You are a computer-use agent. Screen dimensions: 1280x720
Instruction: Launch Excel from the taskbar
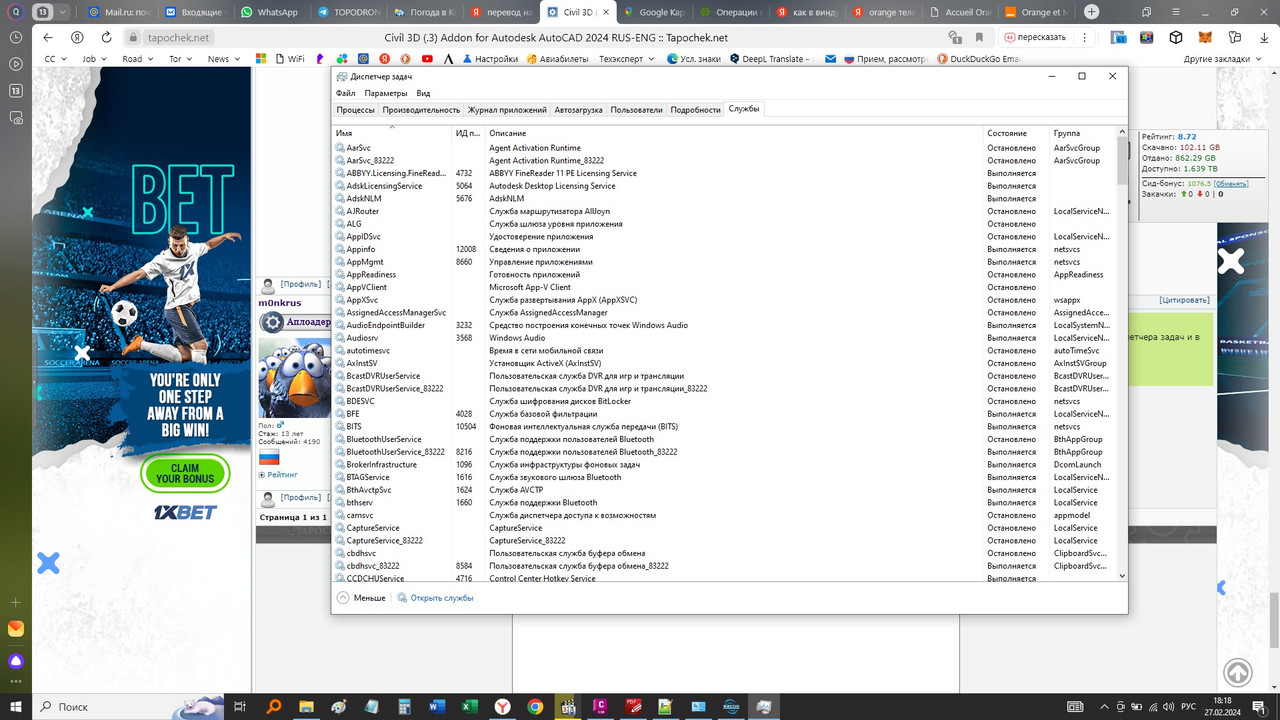470,707
